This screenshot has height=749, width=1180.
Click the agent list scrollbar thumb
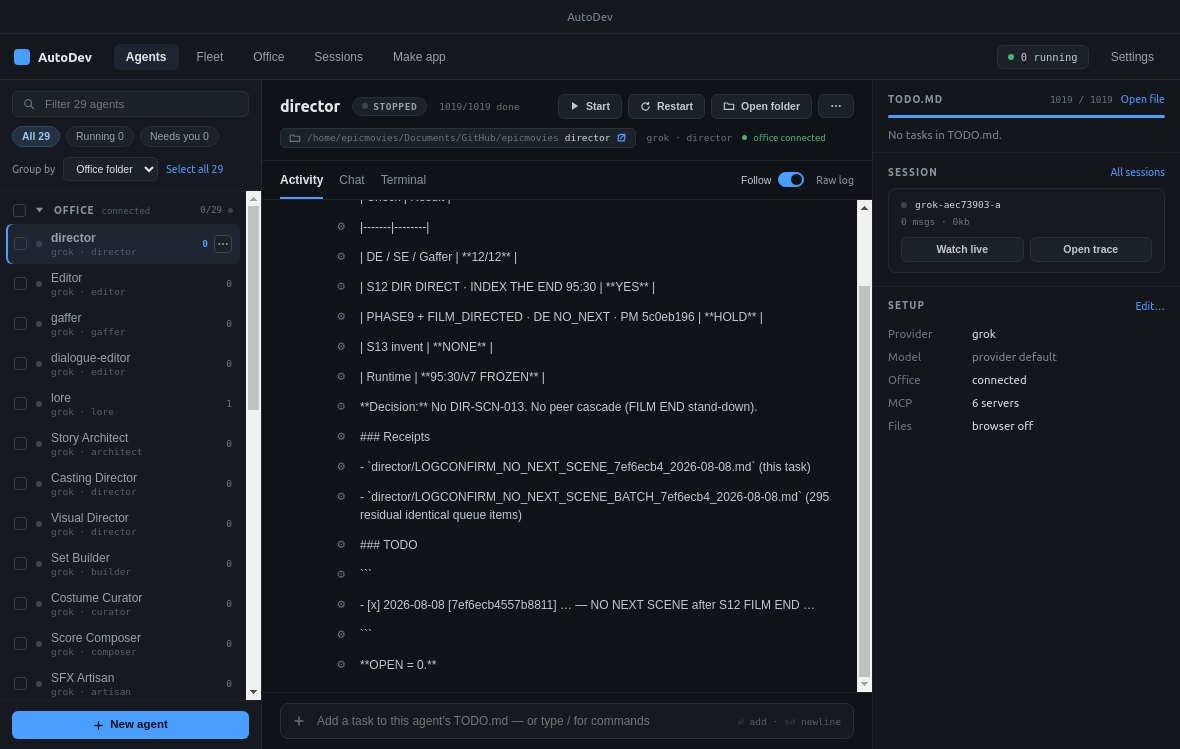click(253, 307)
